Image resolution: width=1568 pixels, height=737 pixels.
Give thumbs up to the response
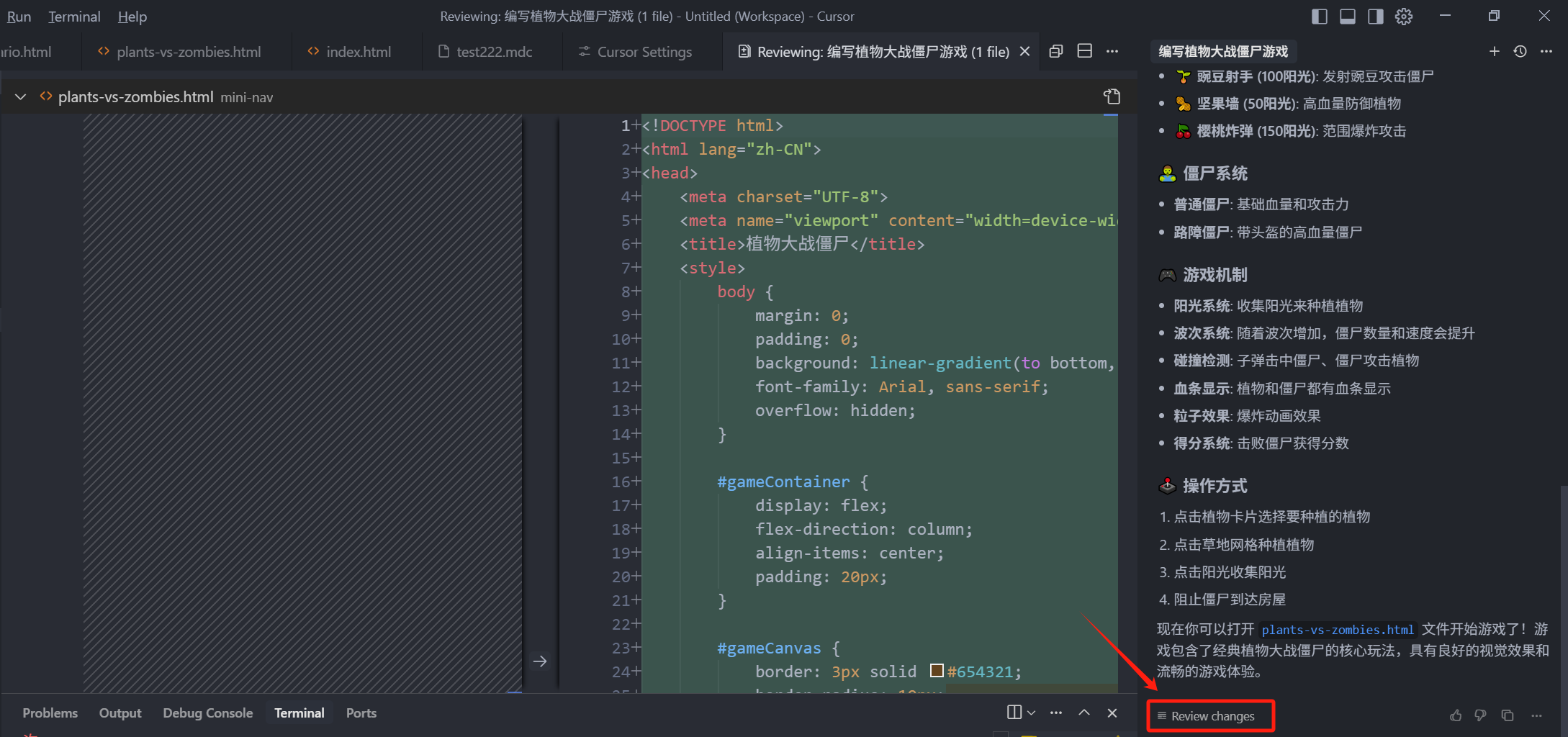pos(1456,715)
